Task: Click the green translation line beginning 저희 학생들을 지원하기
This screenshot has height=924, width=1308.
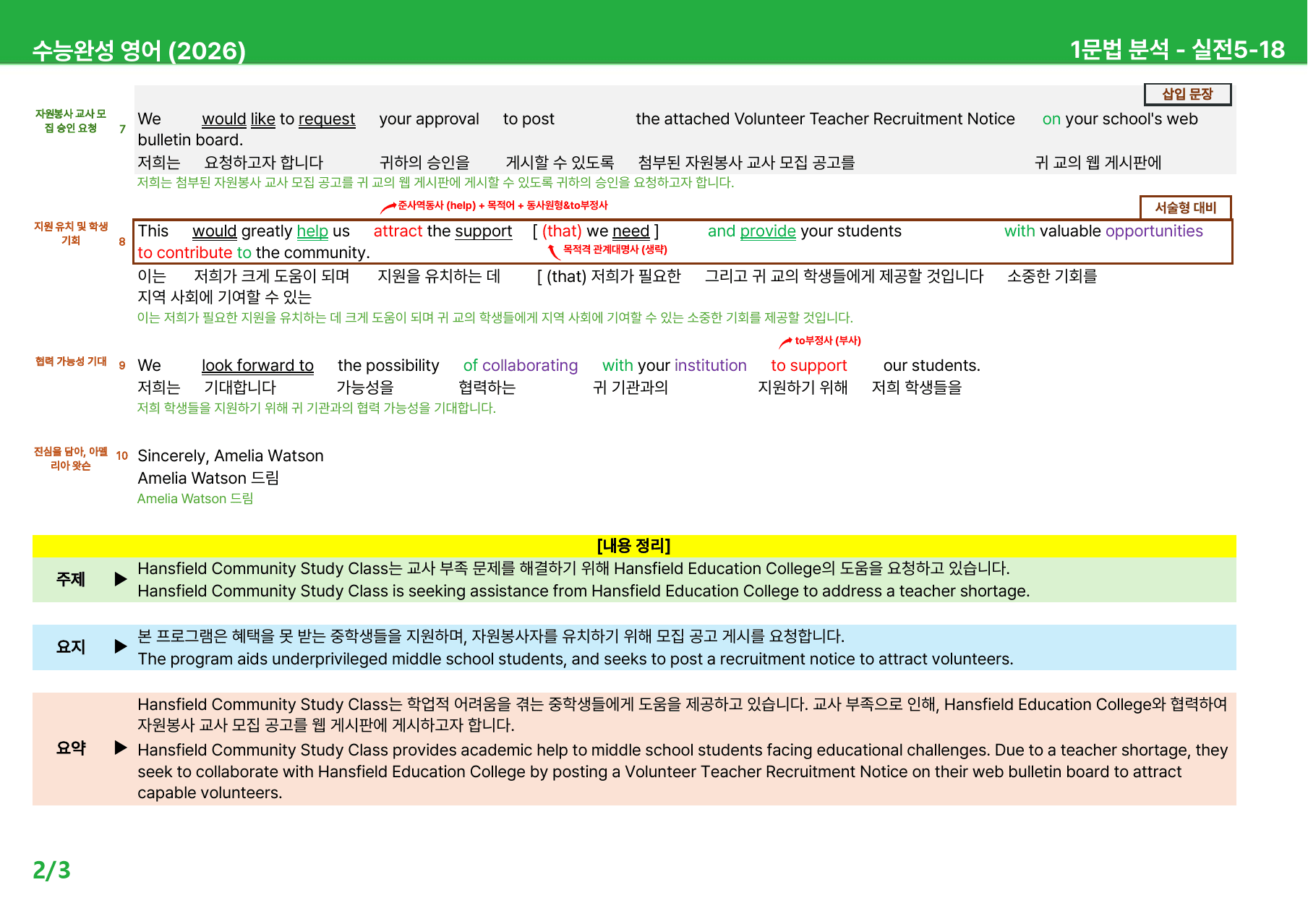Action: pyautogui.click(x=317, y=408)
